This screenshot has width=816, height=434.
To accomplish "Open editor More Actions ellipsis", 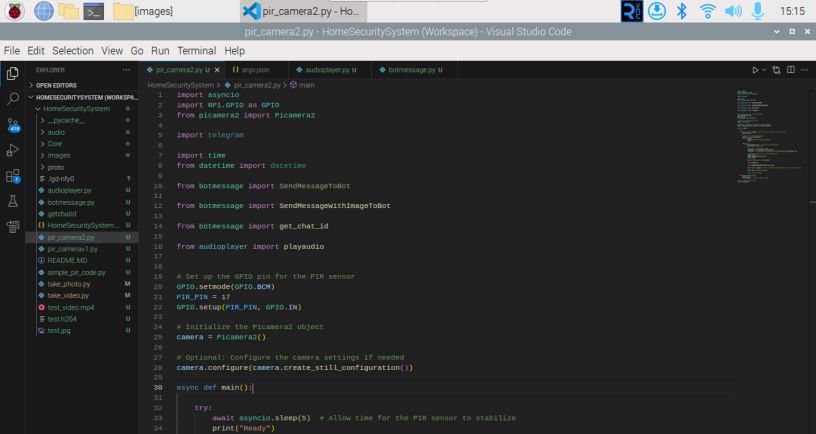I will 805,70.
